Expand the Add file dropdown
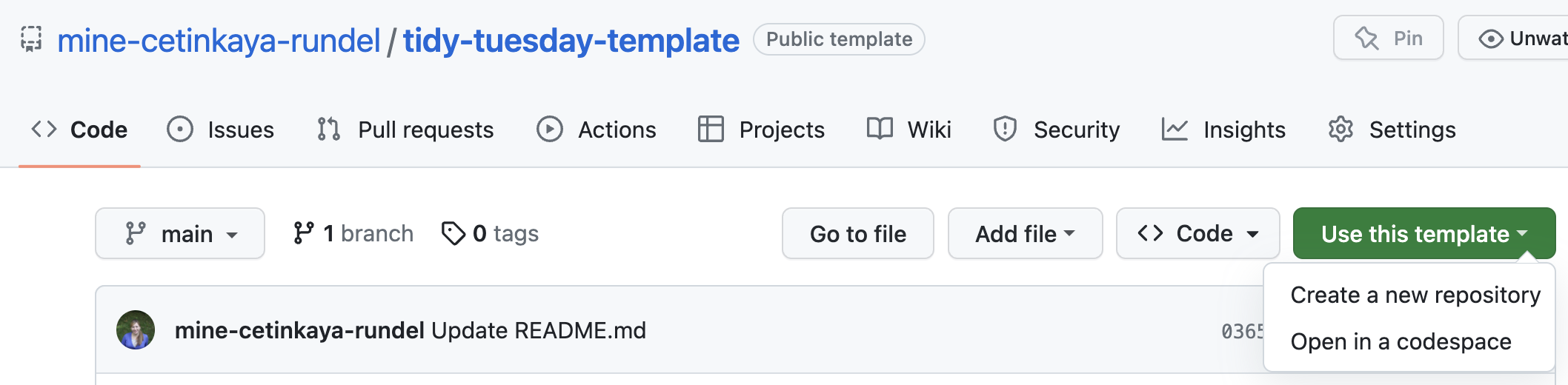 point(1025,234)
